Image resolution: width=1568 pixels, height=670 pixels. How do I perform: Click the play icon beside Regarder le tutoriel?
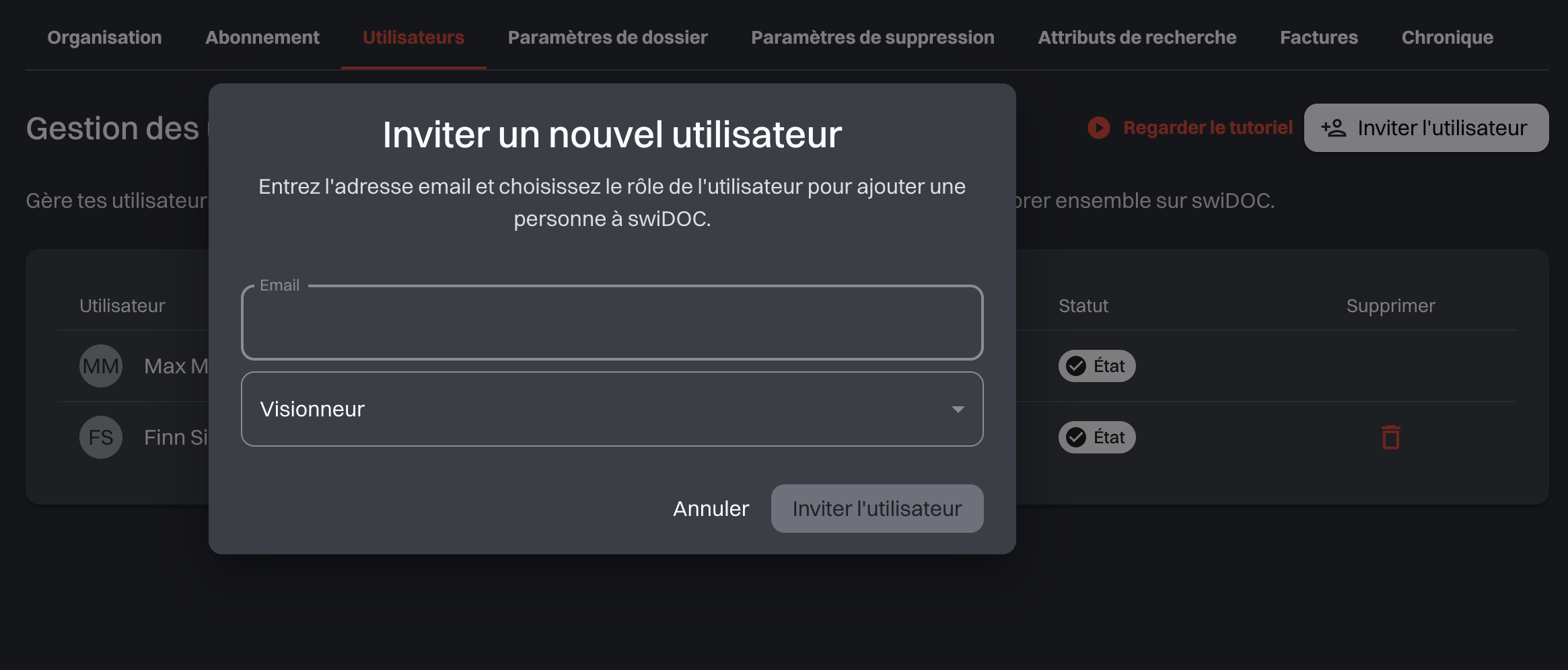1098,128
